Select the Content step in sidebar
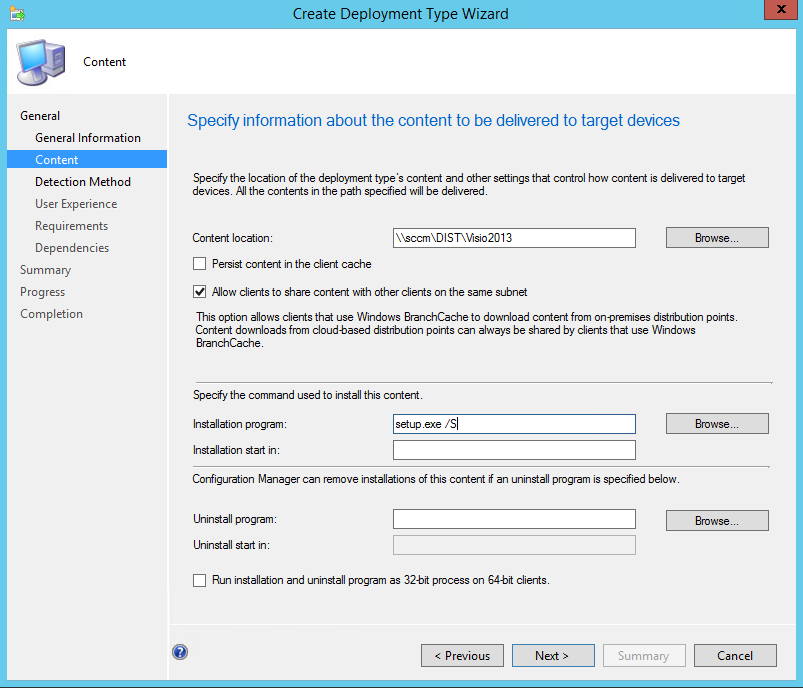 [87, 159]
